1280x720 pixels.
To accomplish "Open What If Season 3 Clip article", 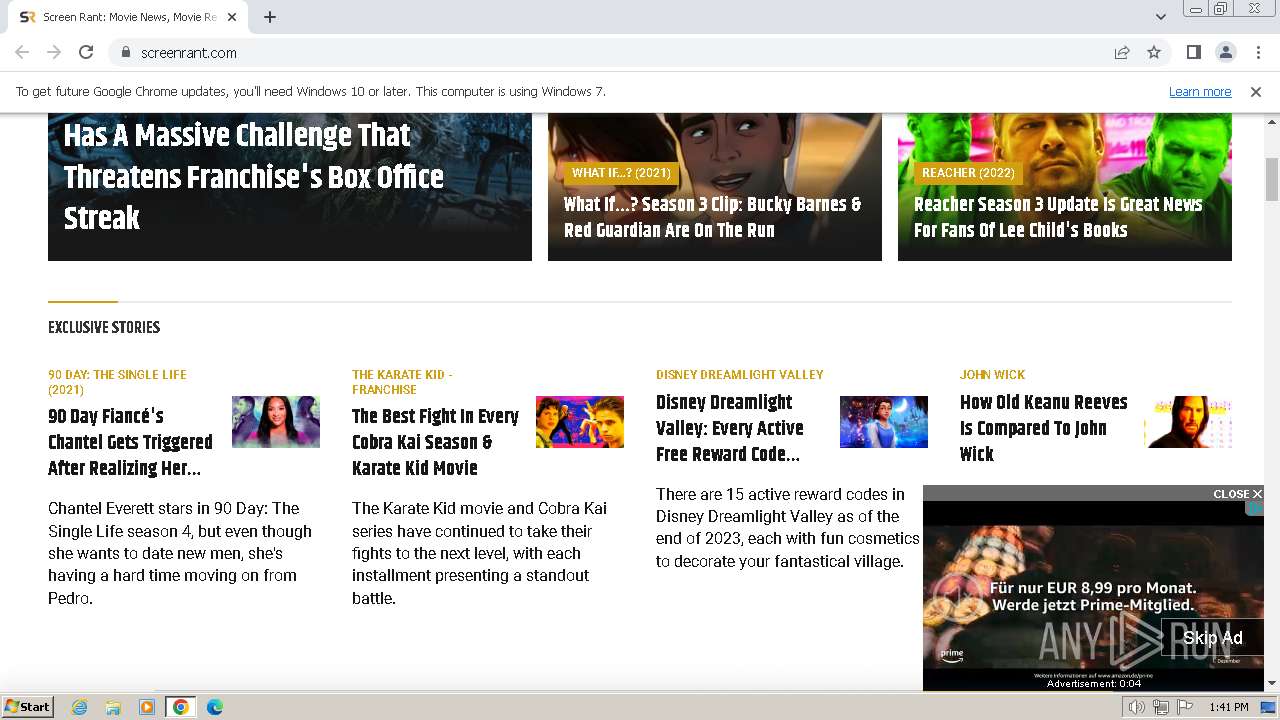I will click(712, 217).
